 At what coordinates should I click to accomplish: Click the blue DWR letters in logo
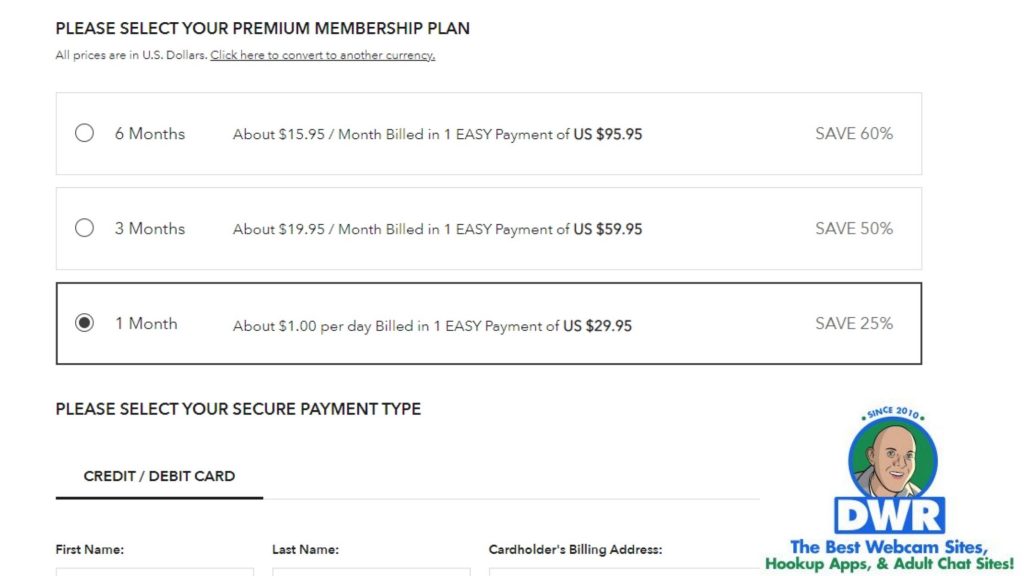pyautogui.click(x=889, y=516)
